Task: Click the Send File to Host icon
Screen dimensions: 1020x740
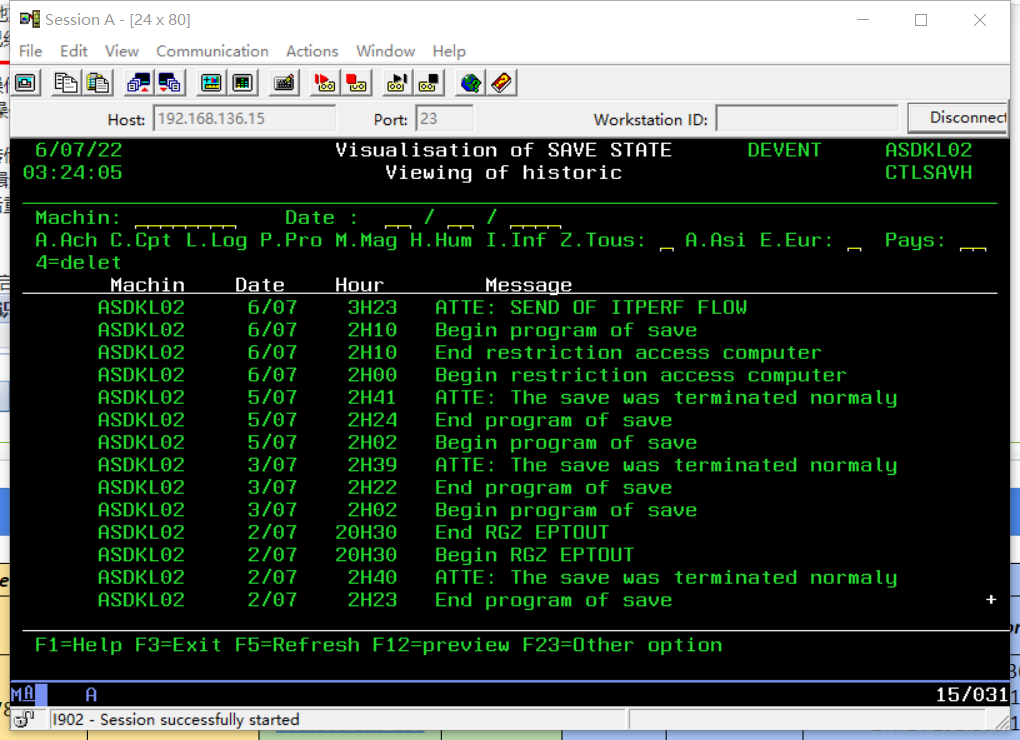Action: [139, 83]
